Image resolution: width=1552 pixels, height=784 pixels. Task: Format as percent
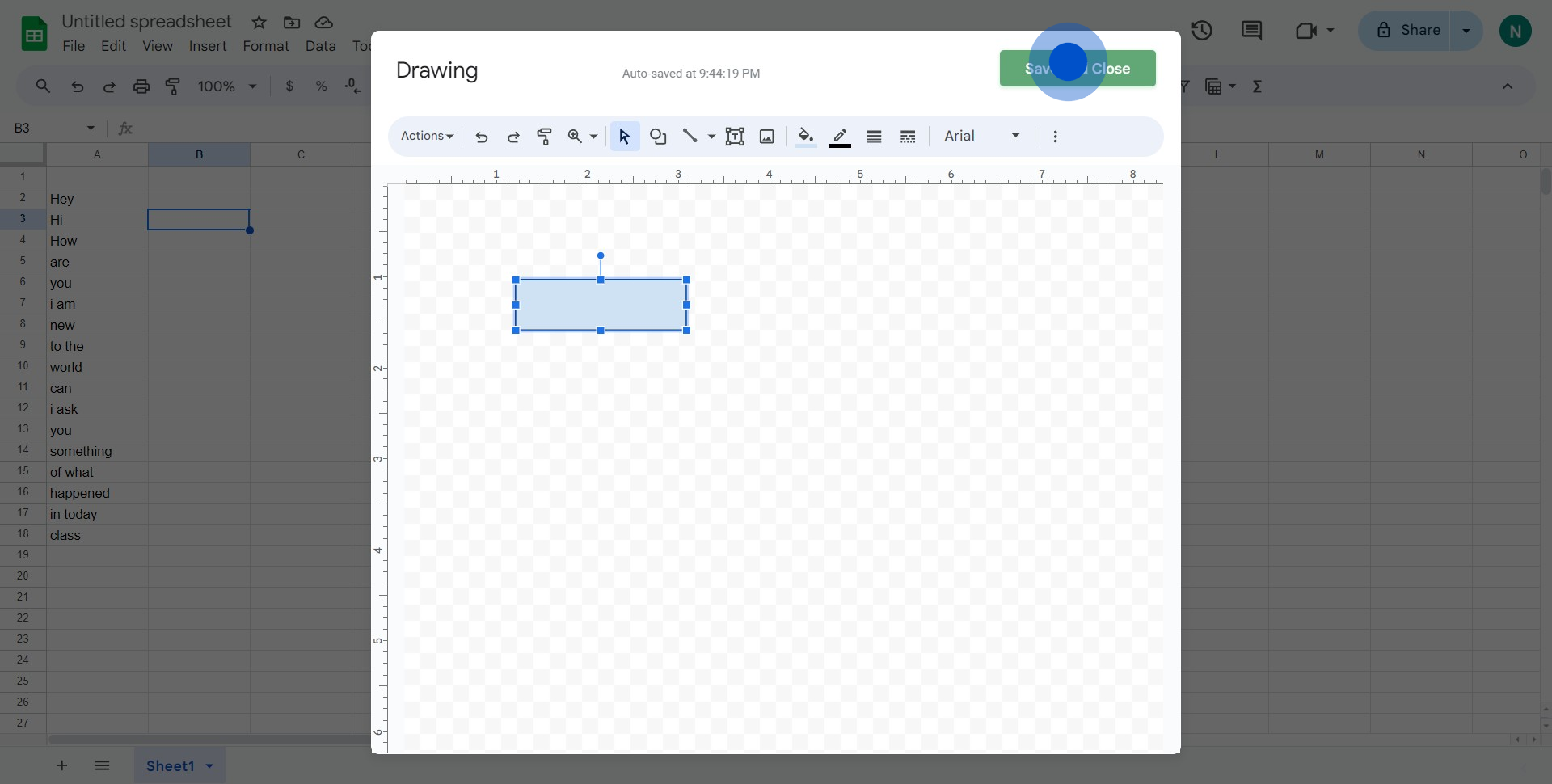[x=321, y=86]
